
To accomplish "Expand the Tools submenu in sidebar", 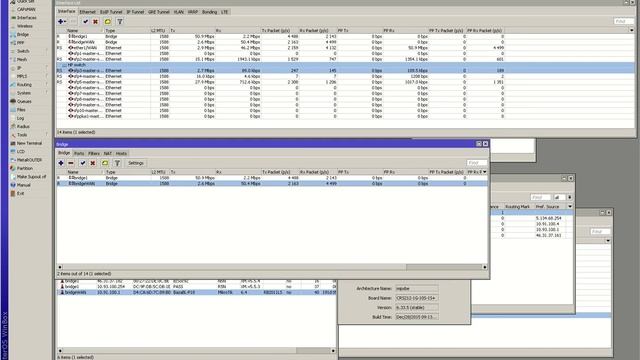I will tap(47, 135).
